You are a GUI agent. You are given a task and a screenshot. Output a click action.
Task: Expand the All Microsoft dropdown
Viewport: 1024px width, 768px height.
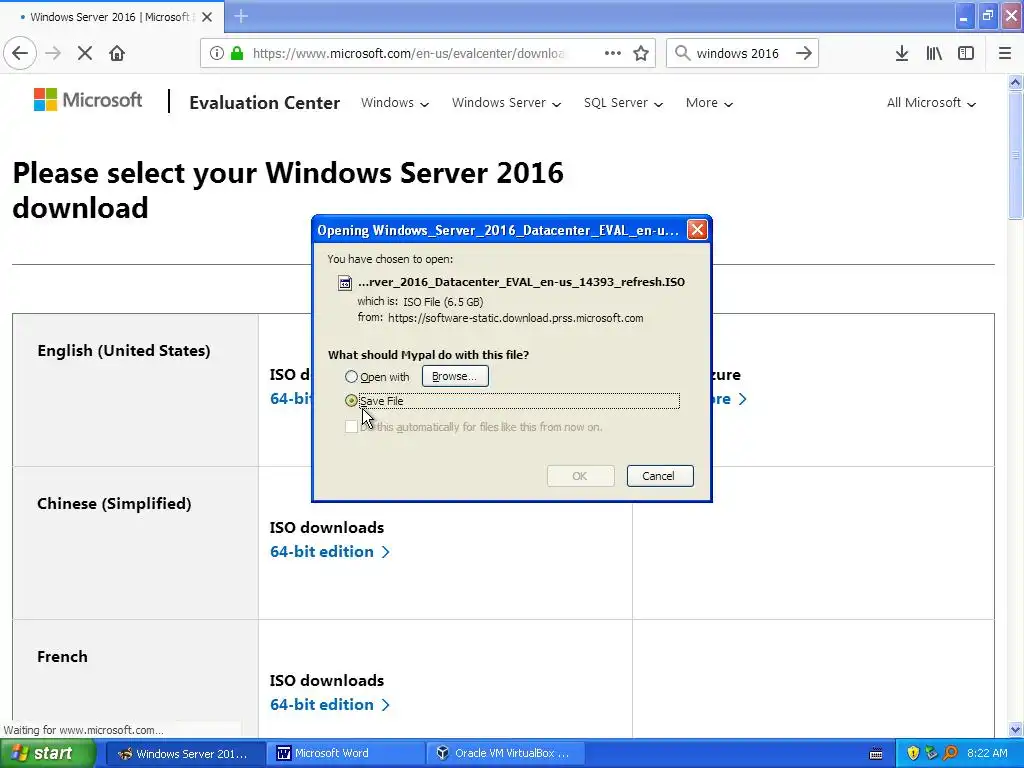pos(931,103)
